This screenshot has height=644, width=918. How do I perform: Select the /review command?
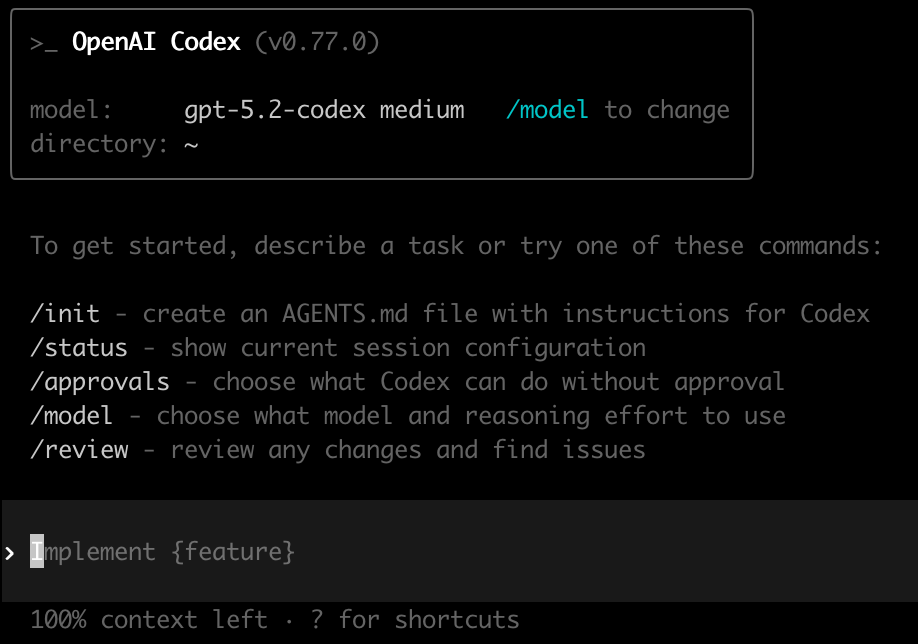79,450
